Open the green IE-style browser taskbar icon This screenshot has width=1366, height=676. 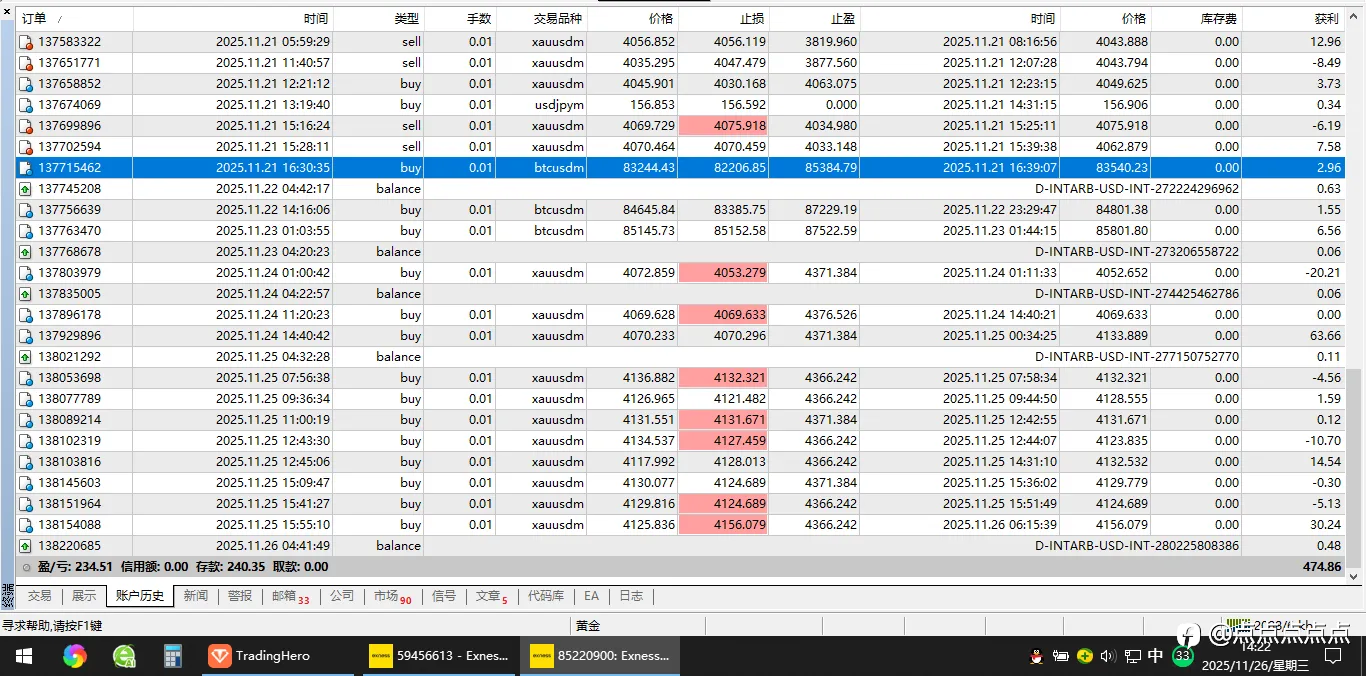click(124, 656)
